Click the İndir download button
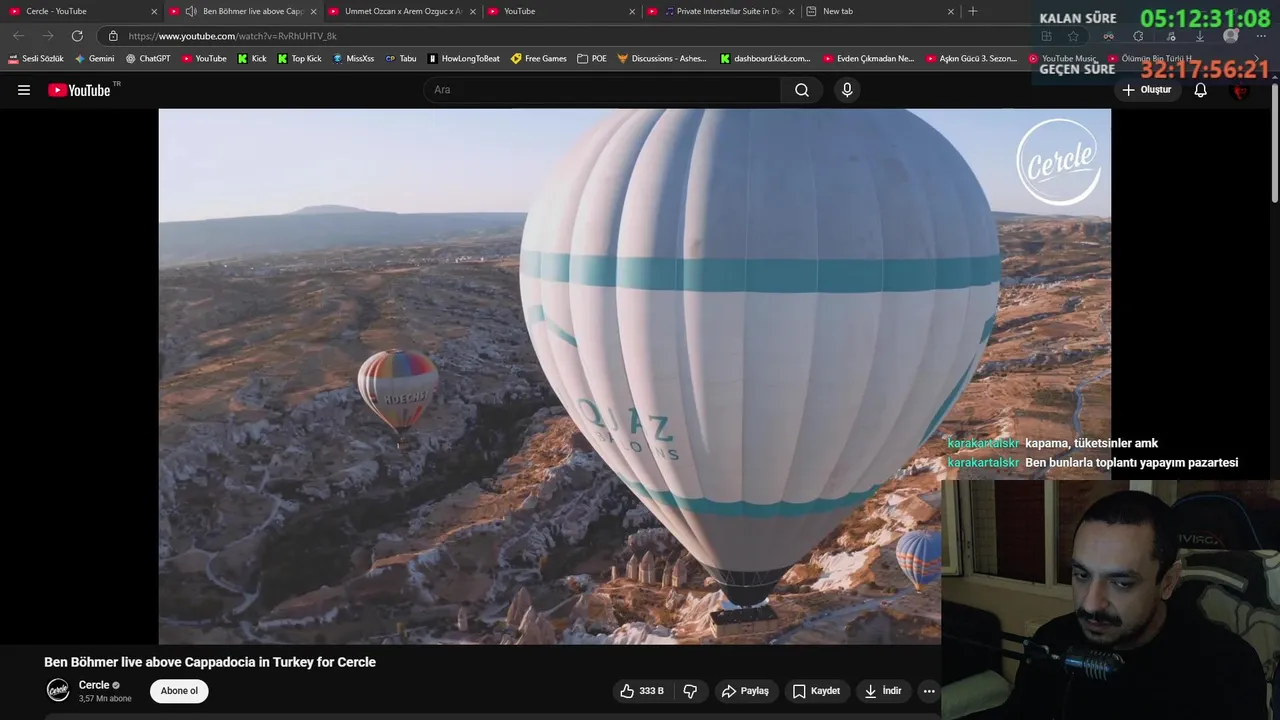The height and width of the screenshot is (720, 1280). tap(883, 691)
